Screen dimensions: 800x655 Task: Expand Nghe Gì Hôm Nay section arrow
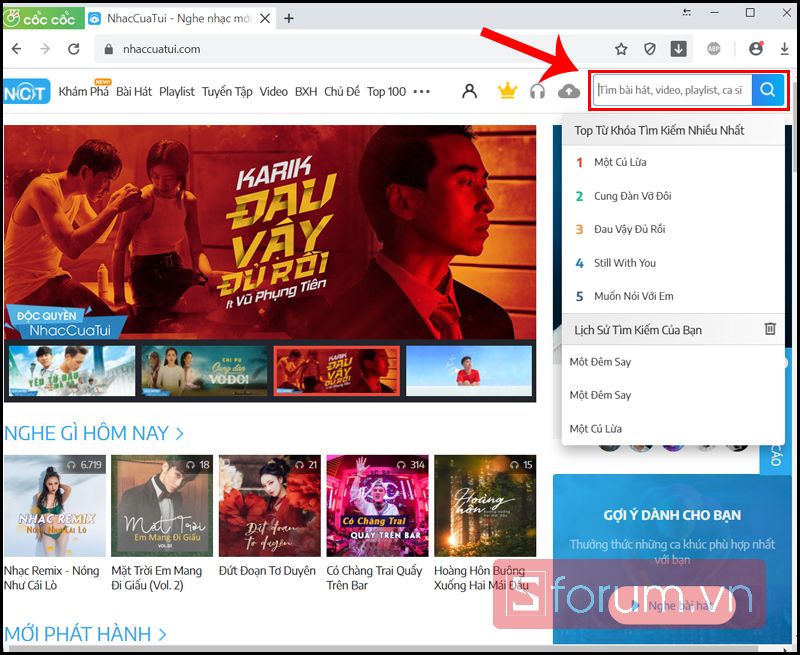pyautogui.click(x=180, y=434)
